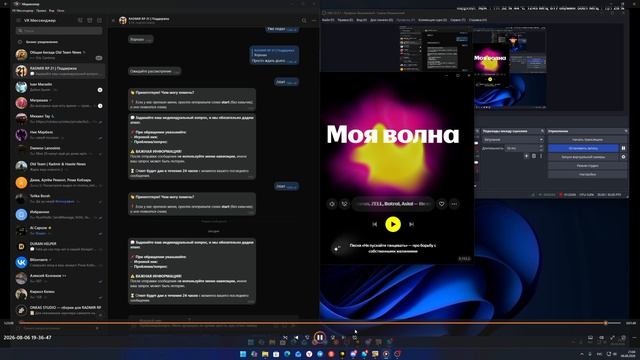This screenshot has height=360, width=640.
Task: Open VK Мессенджер menu in menu bar
Action: [x=23, y=11]
